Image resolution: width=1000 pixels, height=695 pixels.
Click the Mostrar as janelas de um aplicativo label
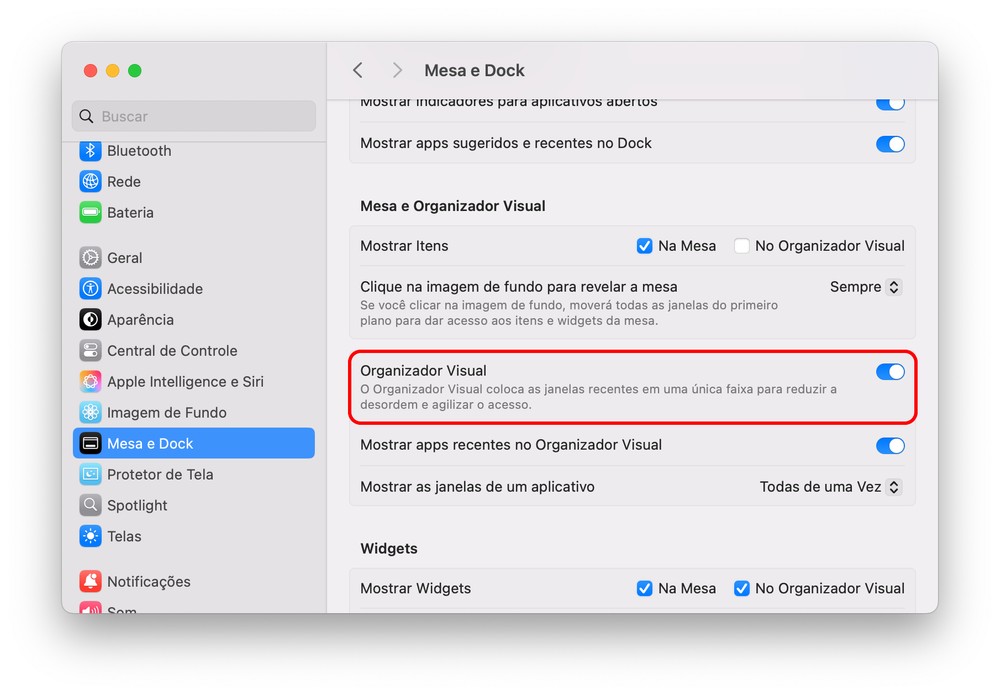pos(477,487)
